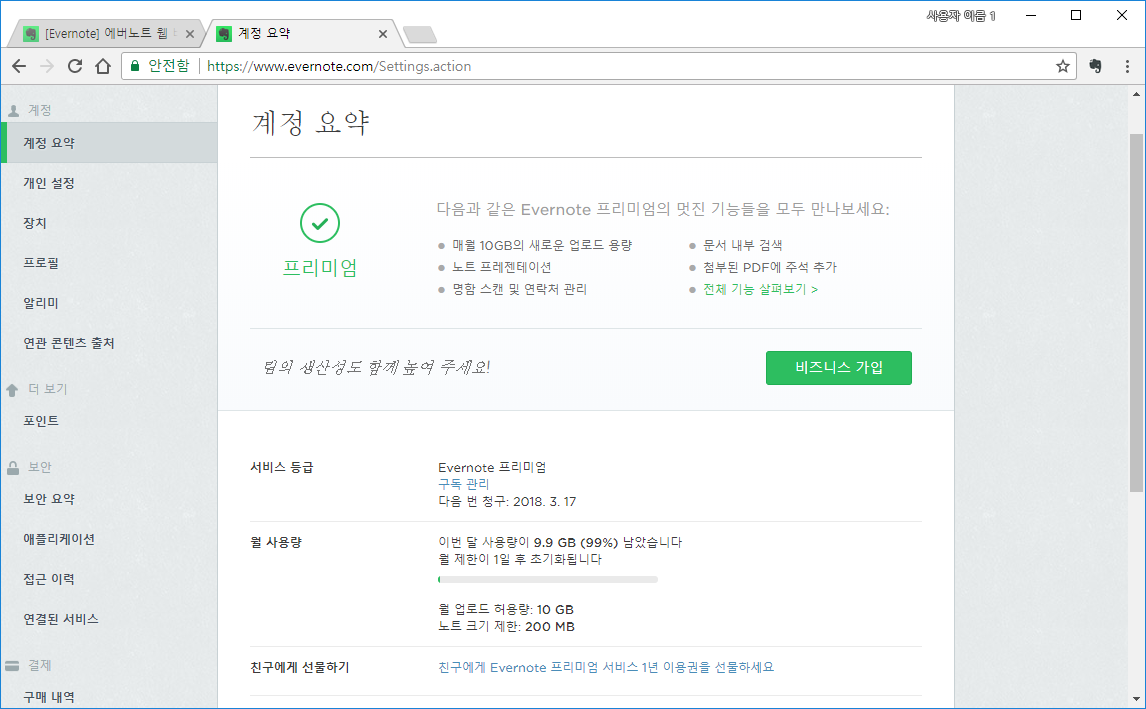
Task: Open the gift Evernote 프리미엄 1년 이용권 link
Action: 606,667
